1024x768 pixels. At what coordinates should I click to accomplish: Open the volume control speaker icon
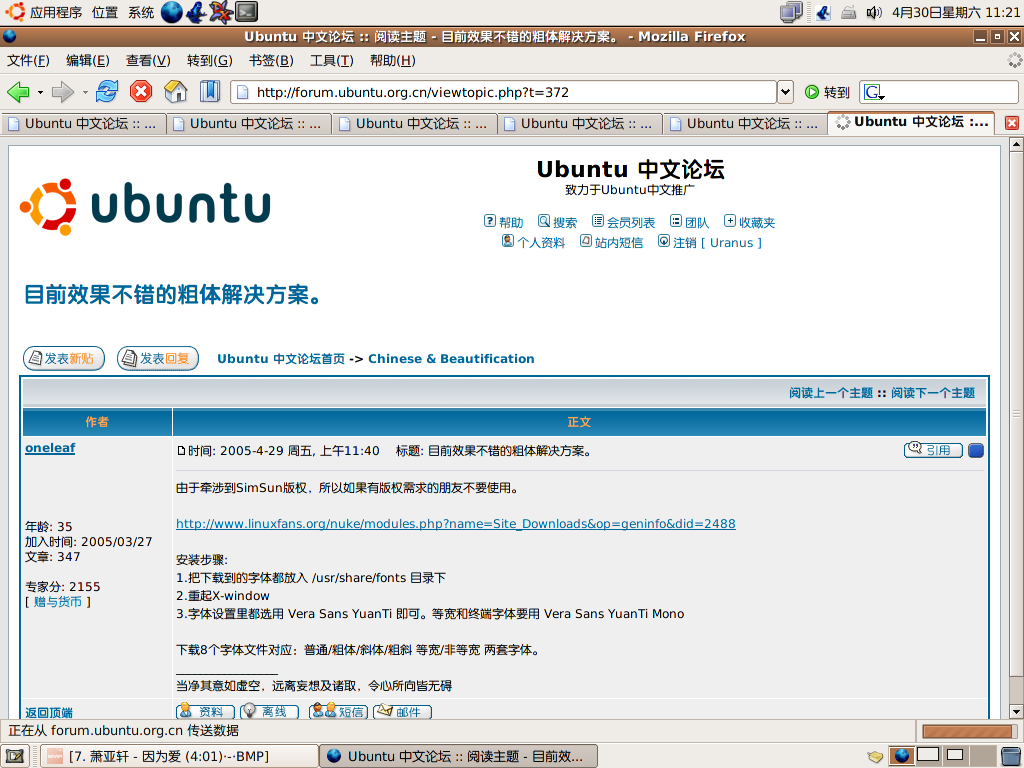click(874, 12)
